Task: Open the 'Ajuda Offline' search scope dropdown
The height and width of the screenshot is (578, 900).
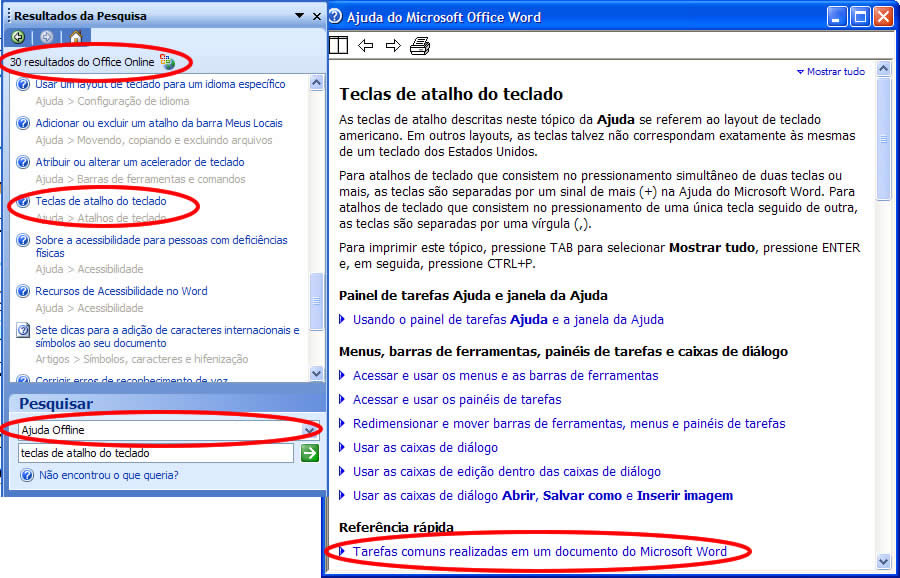Action: (310, 430)
